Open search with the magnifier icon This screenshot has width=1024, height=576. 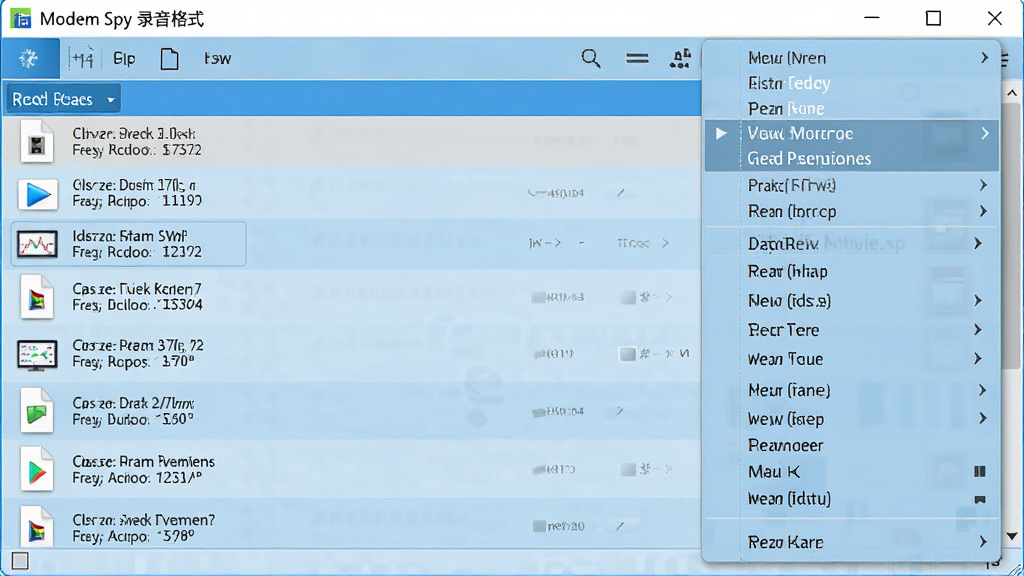[590, 59]
